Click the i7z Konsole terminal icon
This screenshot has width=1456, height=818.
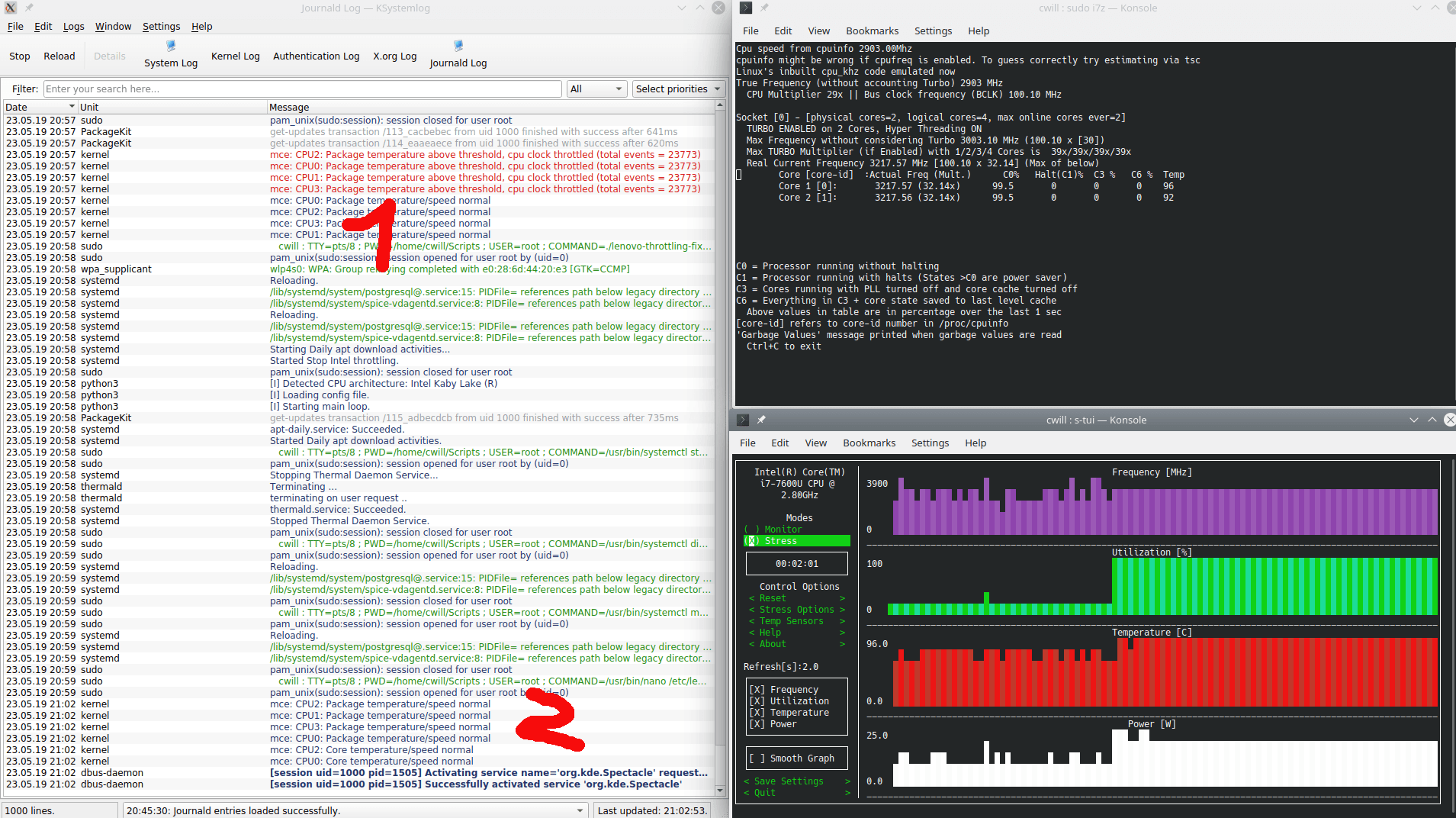745,8
